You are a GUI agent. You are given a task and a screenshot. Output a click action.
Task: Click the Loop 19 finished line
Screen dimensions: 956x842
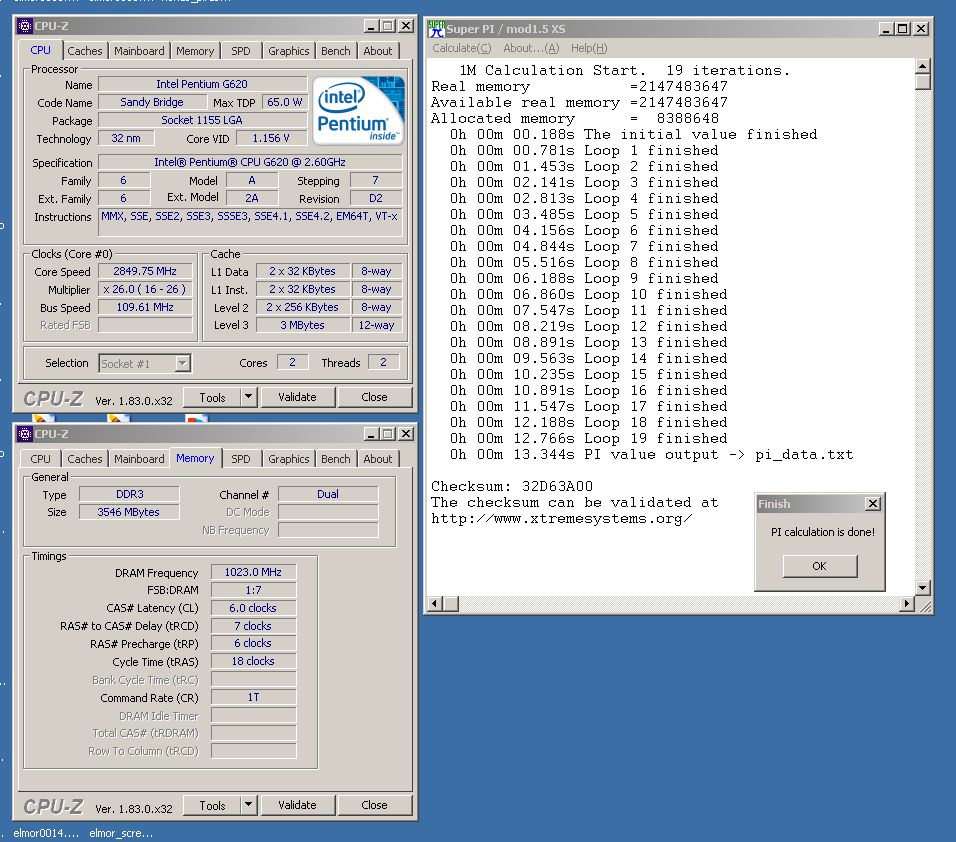[588, 438]
